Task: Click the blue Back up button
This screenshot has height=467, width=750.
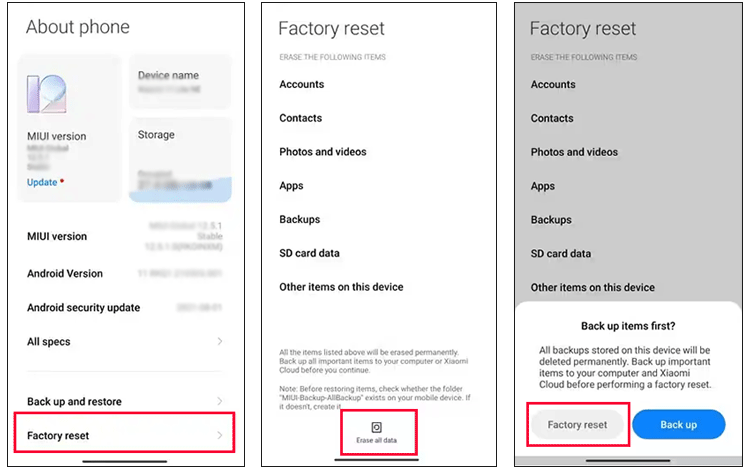Action: pyautogui.click(x=679, y=424)
